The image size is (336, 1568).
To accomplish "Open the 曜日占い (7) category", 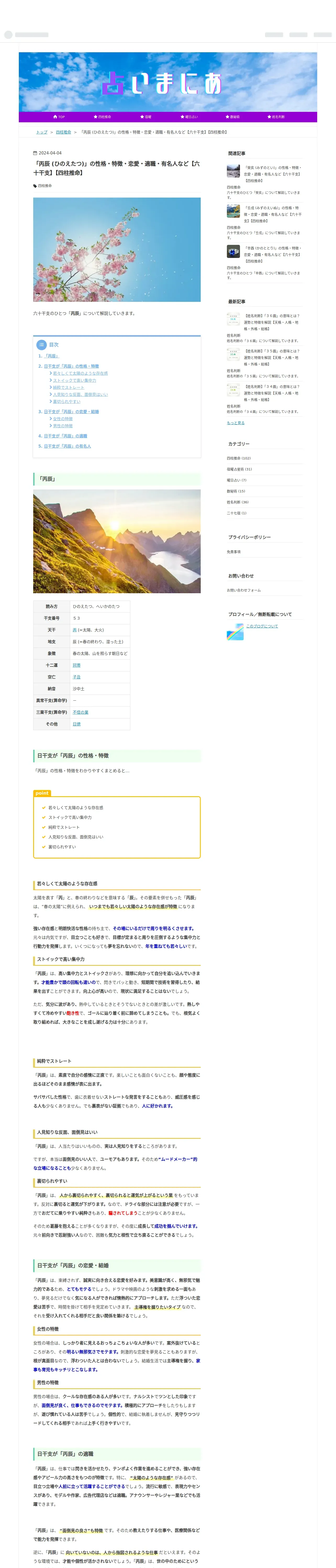I will pos(237,480).
